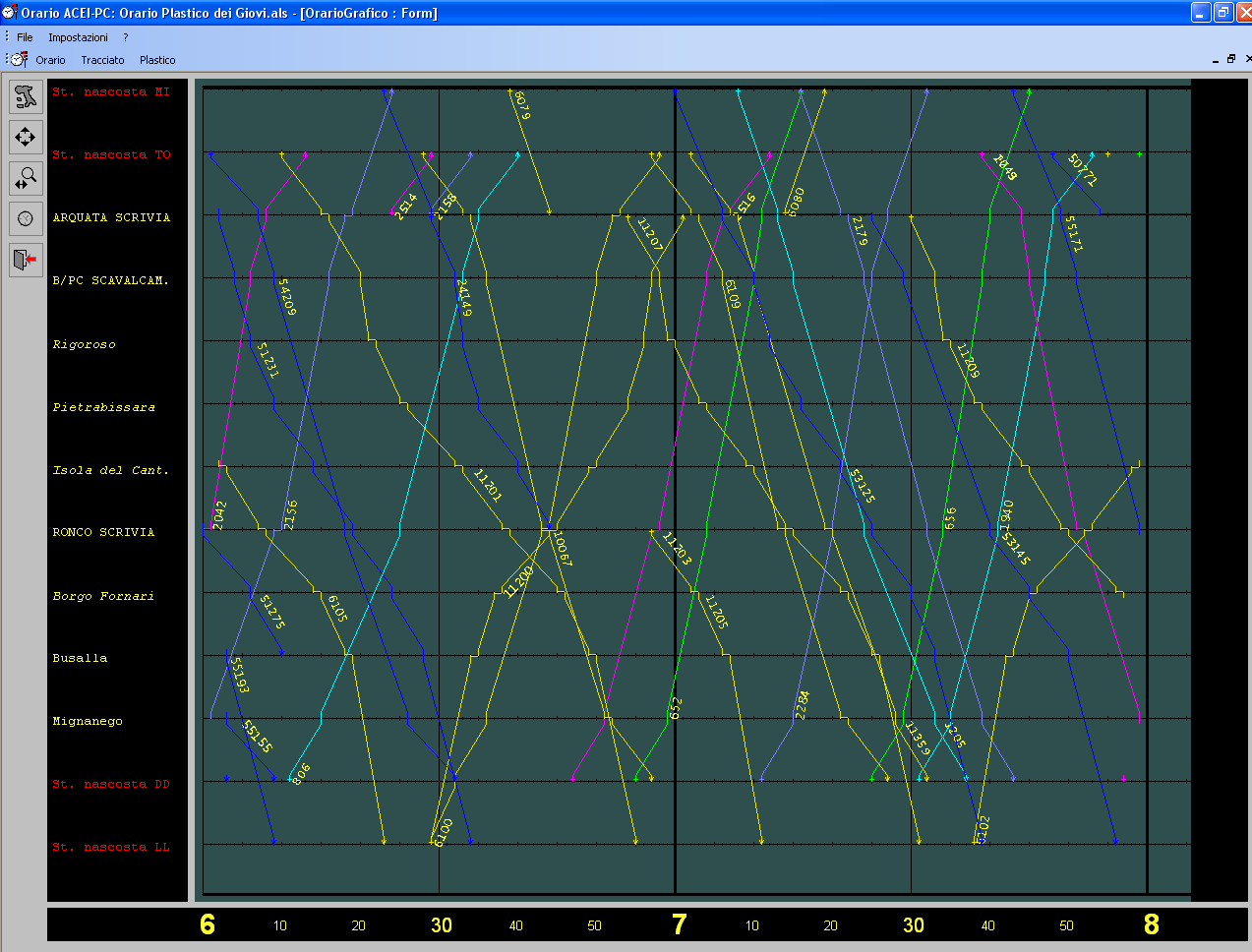
Task: Select the pan navigation arrows tool
Action: pyautogui.click(x=25, y=137)
